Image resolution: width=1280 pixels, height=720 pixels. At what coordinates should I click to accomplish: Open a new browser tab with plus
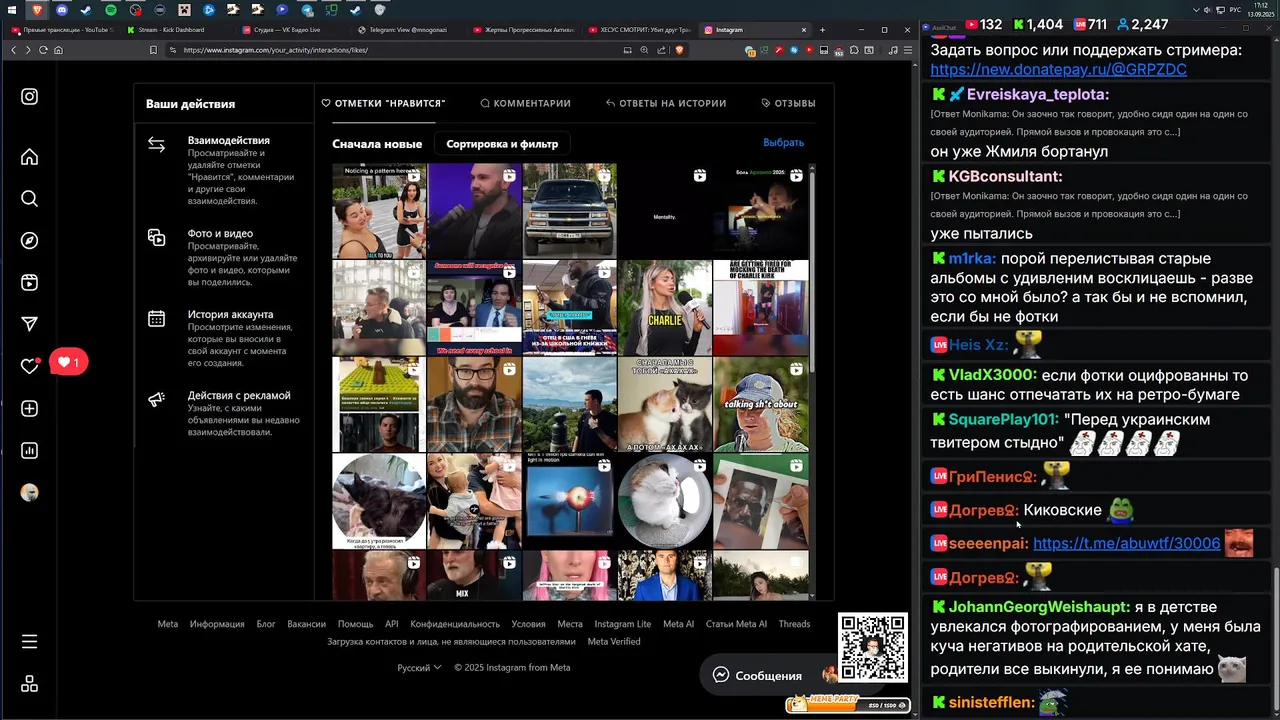[x=823, y=30]
